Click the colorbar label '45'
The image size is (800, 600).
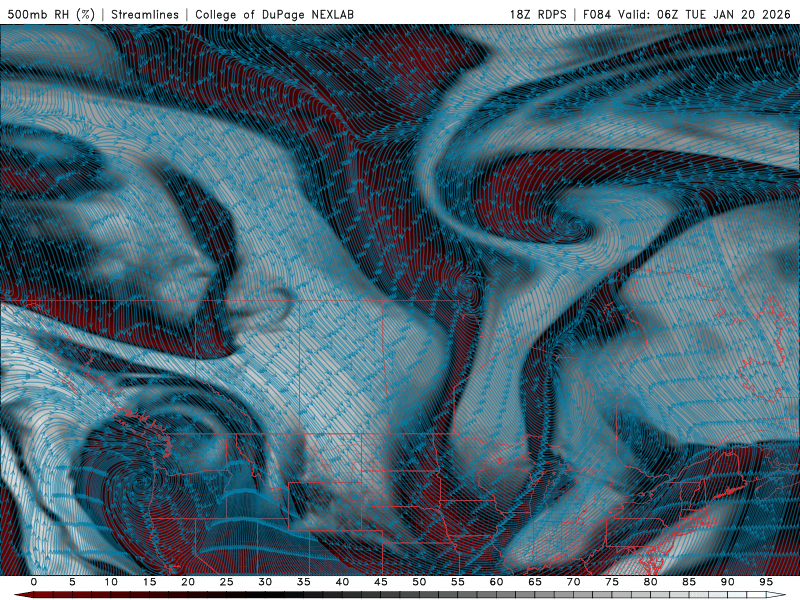click(381, 582)
